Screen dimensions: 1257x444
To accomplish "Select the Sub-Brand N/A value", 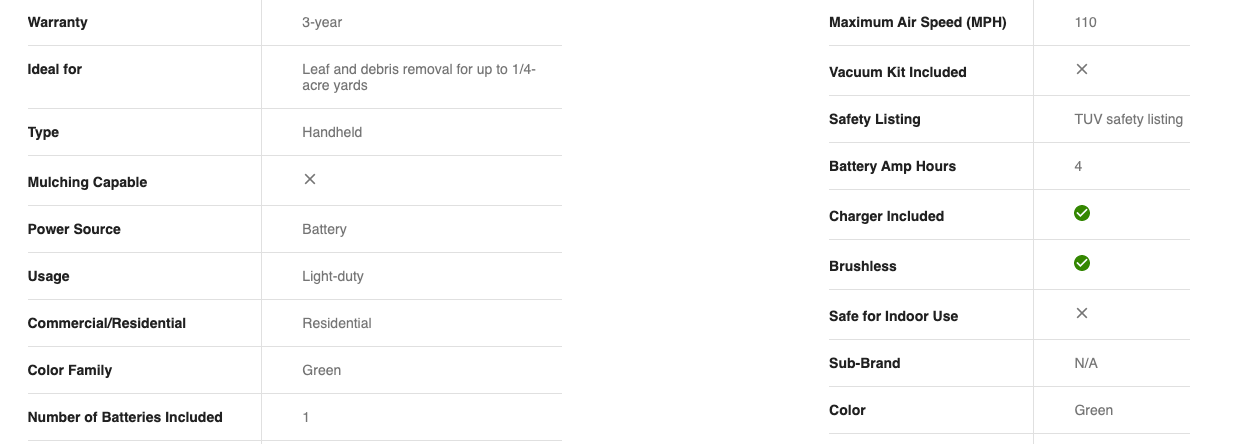I will pyautogui.click(x=1086, y=363).
